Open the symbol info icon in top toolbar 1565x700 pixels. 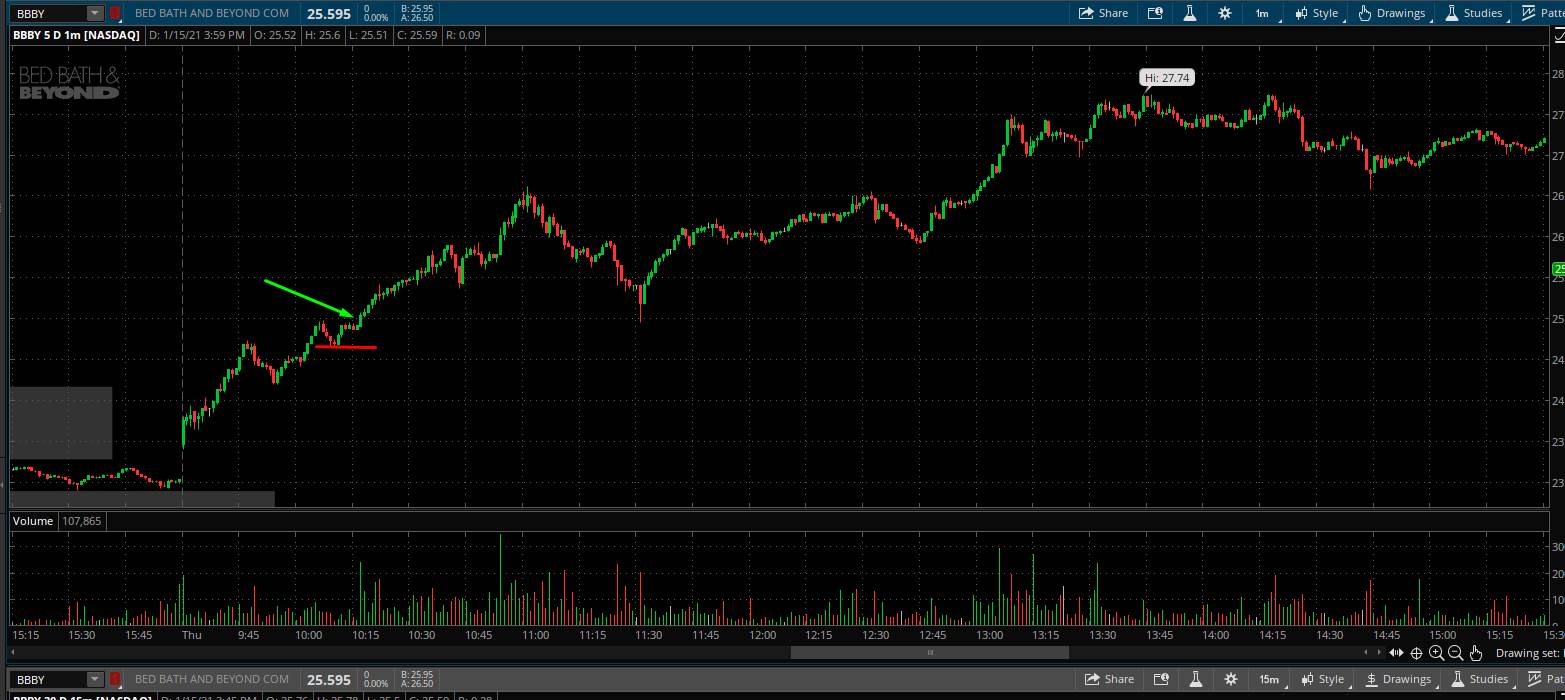coord(1155,13)
